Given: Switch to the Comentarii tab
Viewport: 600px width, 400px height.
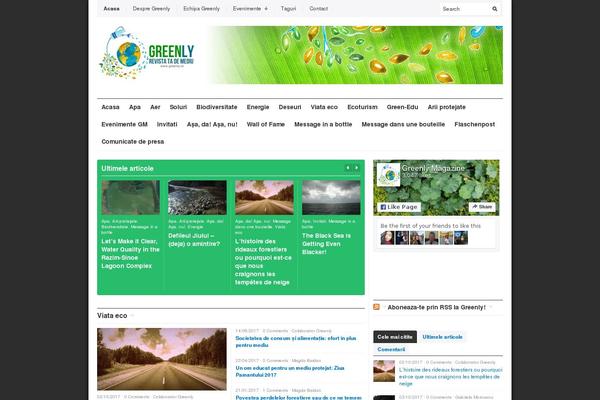Looking at the screenshot, I should point(391,349).
